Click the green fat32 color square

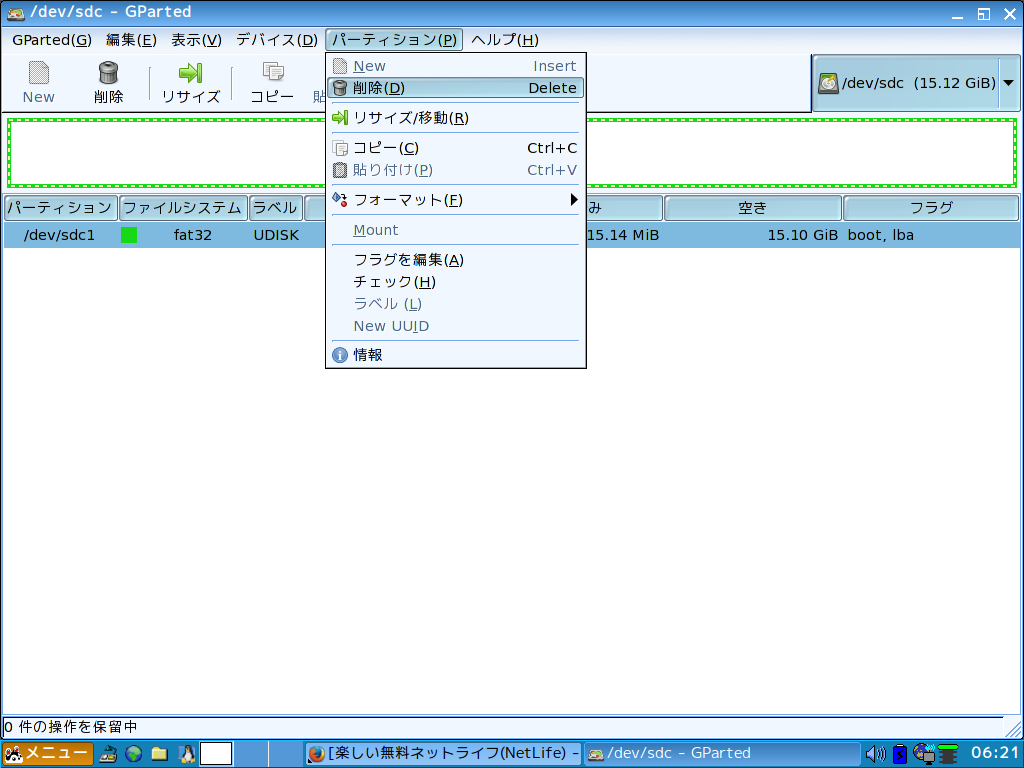point(129,235)
